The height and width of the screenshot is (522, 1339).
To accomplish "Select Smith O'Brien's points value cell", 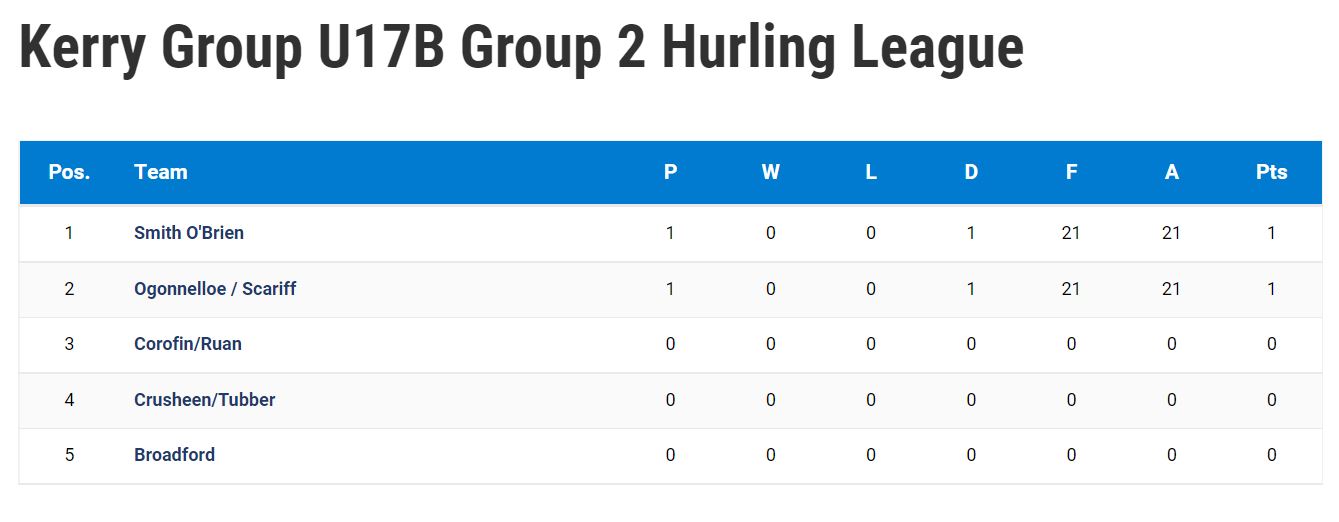I will (1271, 233).
